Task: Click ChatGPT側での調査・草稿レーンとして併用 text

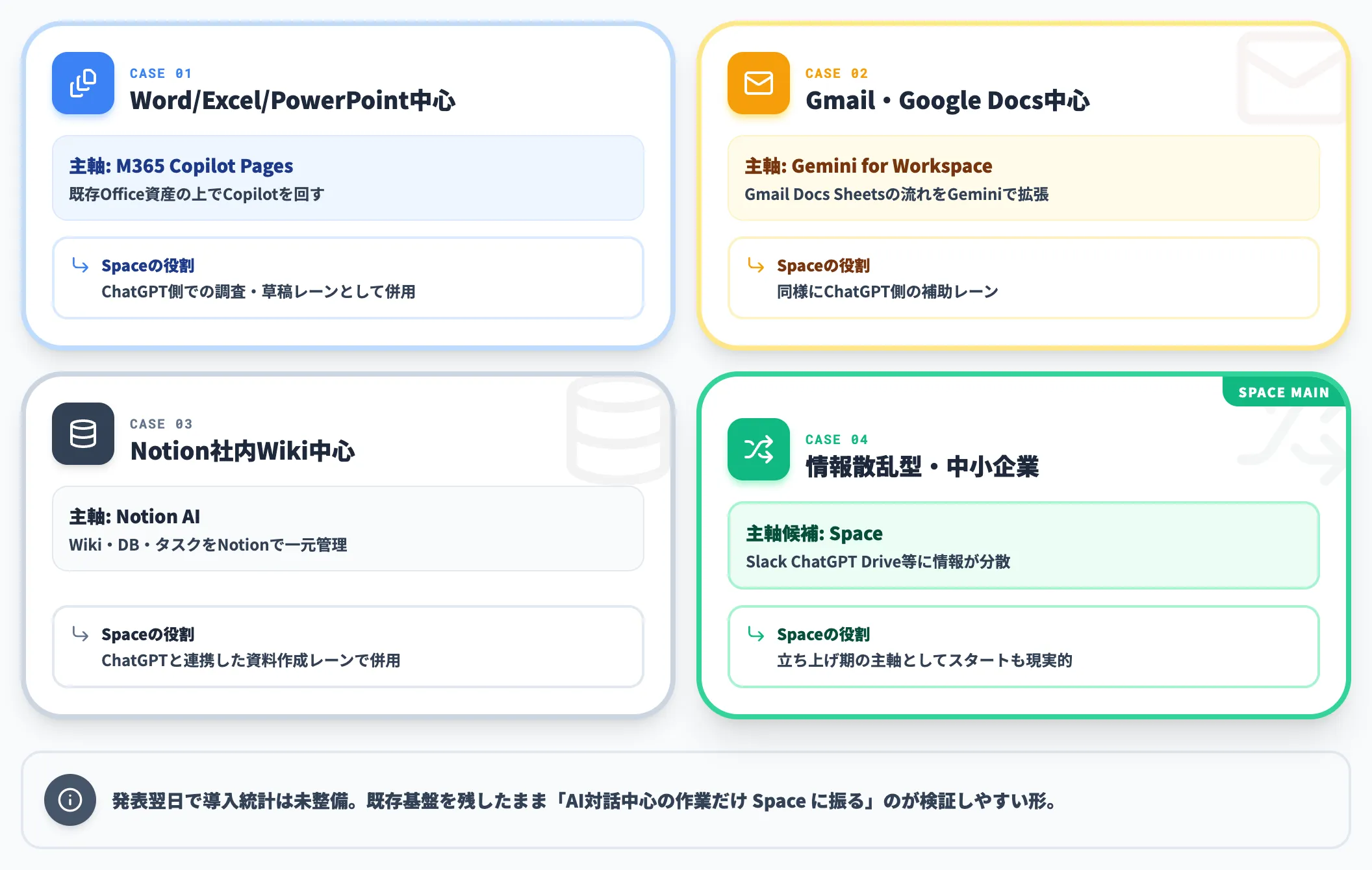Action: tap(259, 292)
